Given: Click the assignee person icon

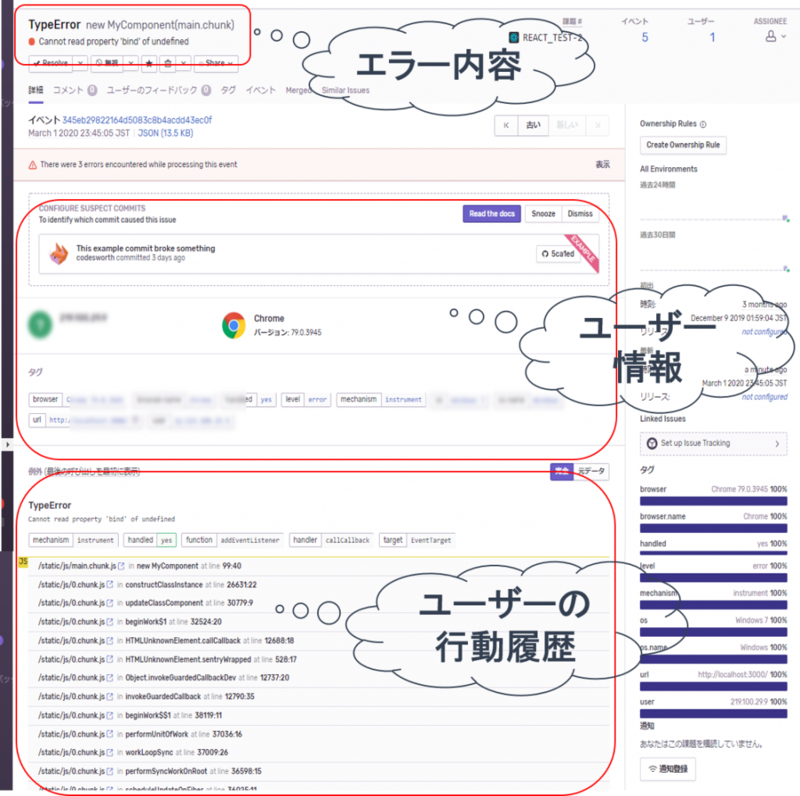Looking at the screenshot, I should point(770,36).
